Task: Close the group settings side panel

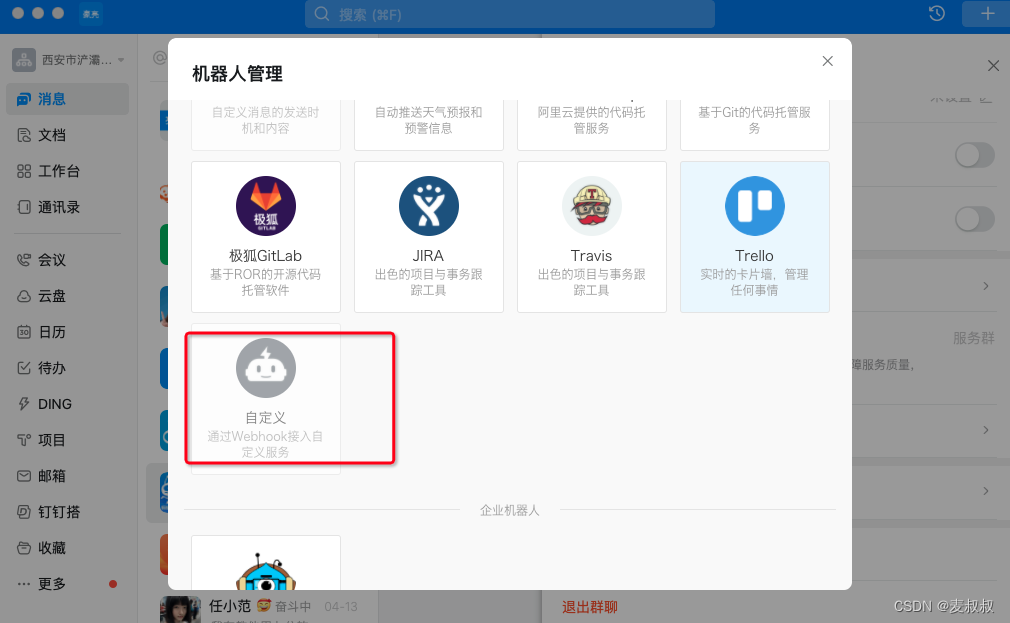Action: (x=993, y=66)
